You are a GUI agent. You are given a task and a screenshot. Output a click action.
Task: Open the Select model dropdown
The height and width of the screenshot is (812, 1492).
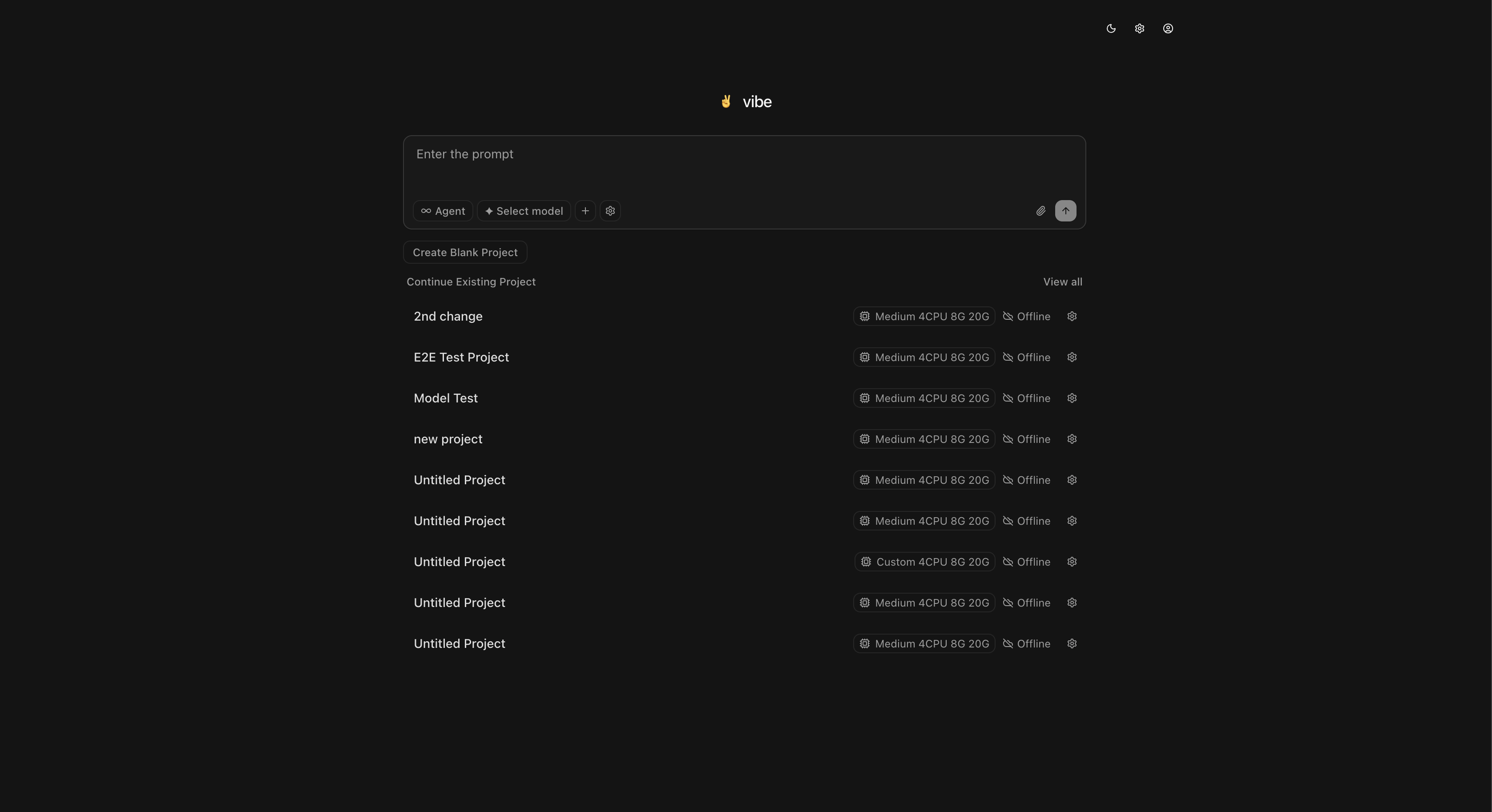pos(524,211)
